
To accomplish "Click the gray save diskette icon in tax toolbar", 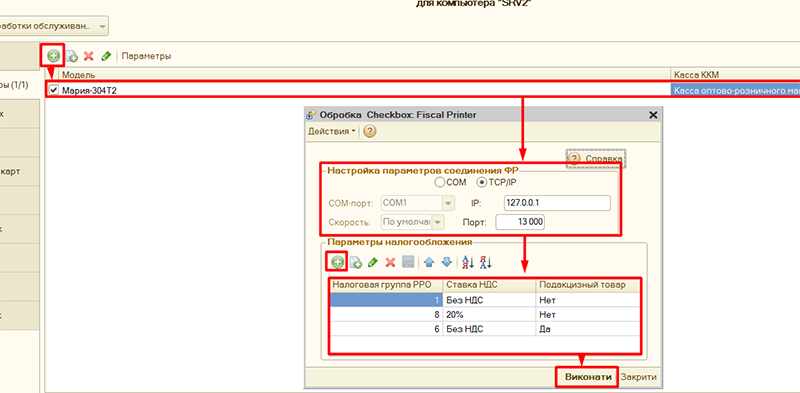I will point(408,262).
